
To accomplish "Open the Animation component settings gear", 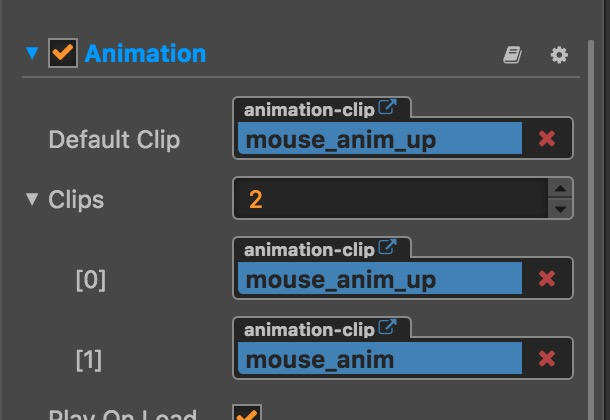I will click(x=559, y=55).
